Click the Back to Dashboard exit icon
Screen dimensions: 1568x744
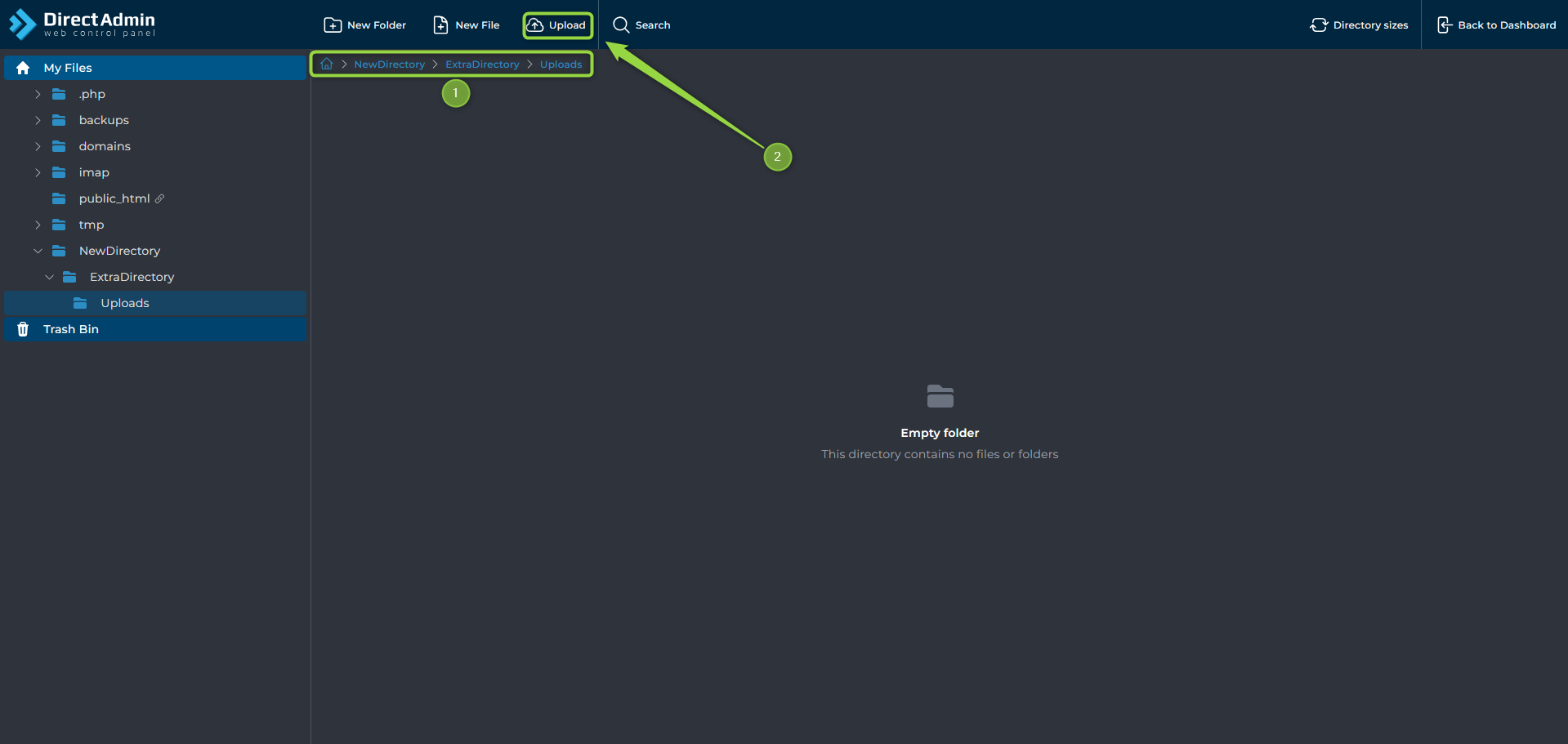point(1445,25)
